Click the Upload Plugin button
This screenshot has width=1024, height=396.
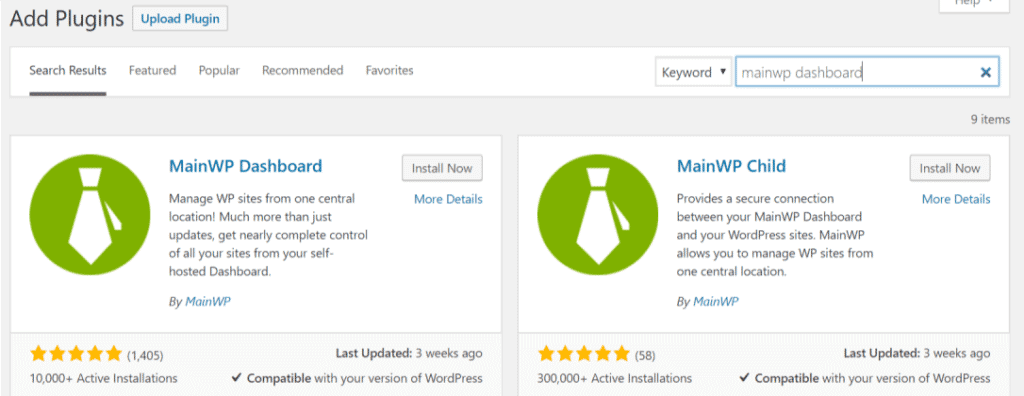coord(180,19)
